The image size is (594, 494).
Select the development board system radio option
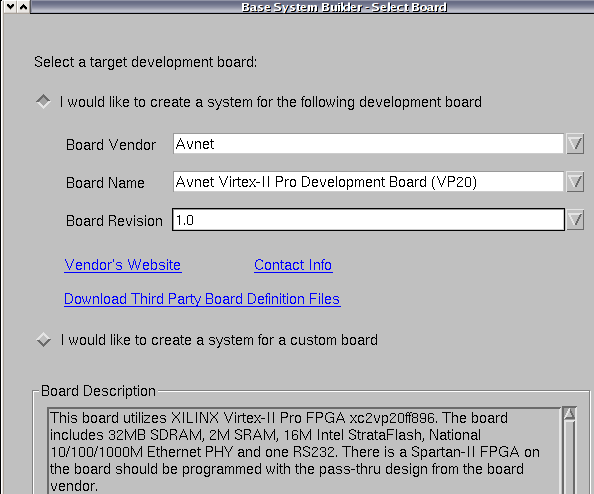pos(43,102)
